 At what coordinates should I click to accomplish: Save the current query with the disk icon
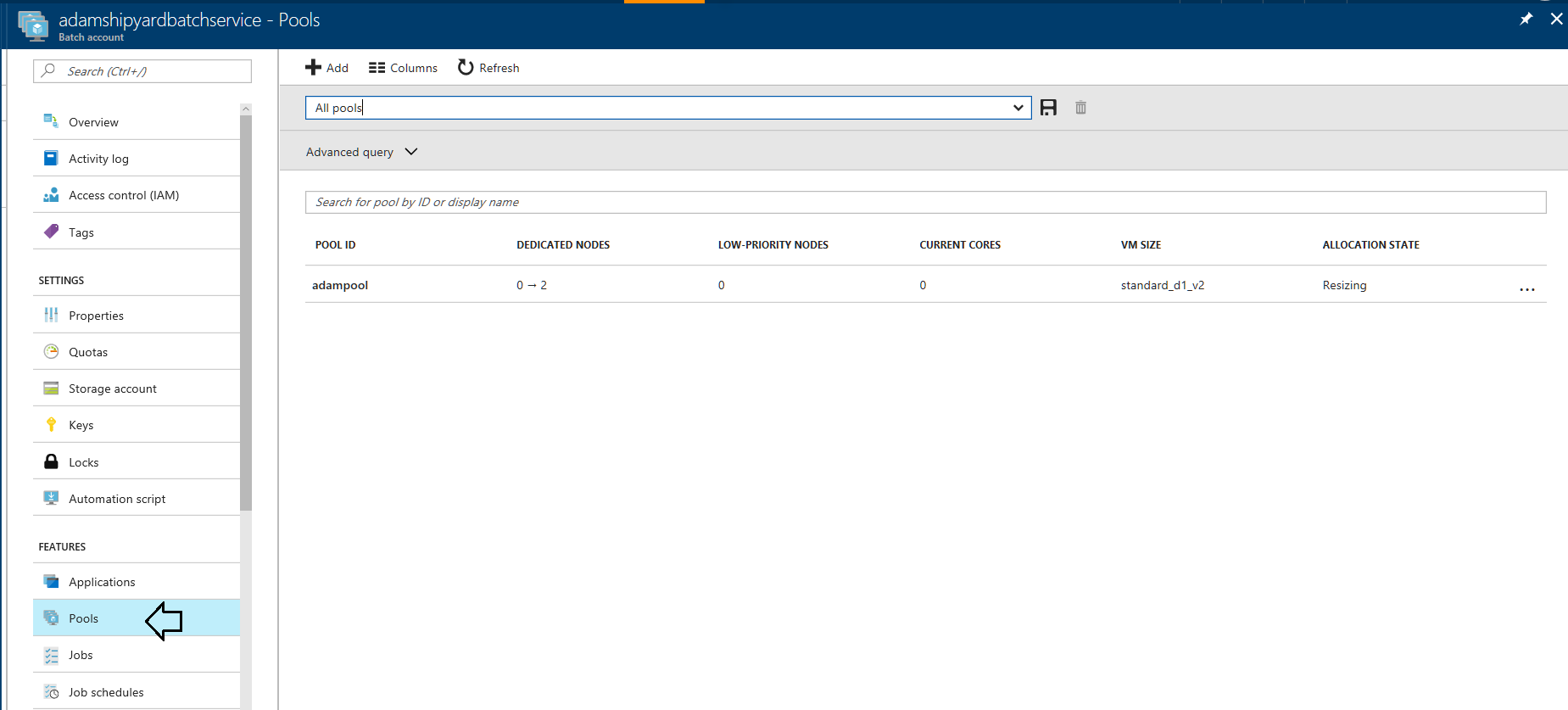click(1048, 108)
